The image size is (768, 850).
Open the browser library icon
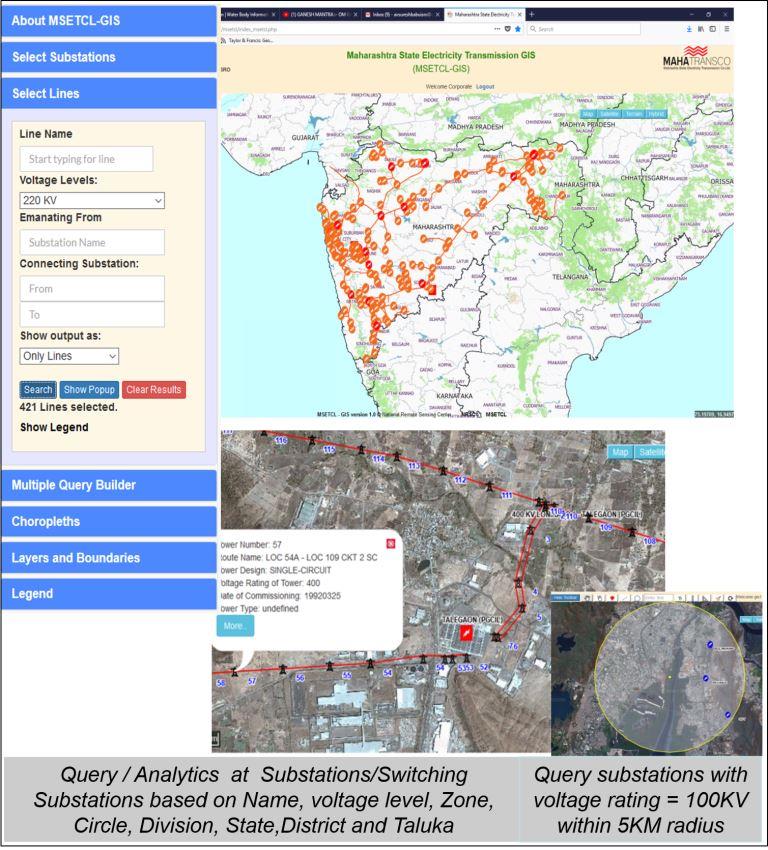[701, 29]
